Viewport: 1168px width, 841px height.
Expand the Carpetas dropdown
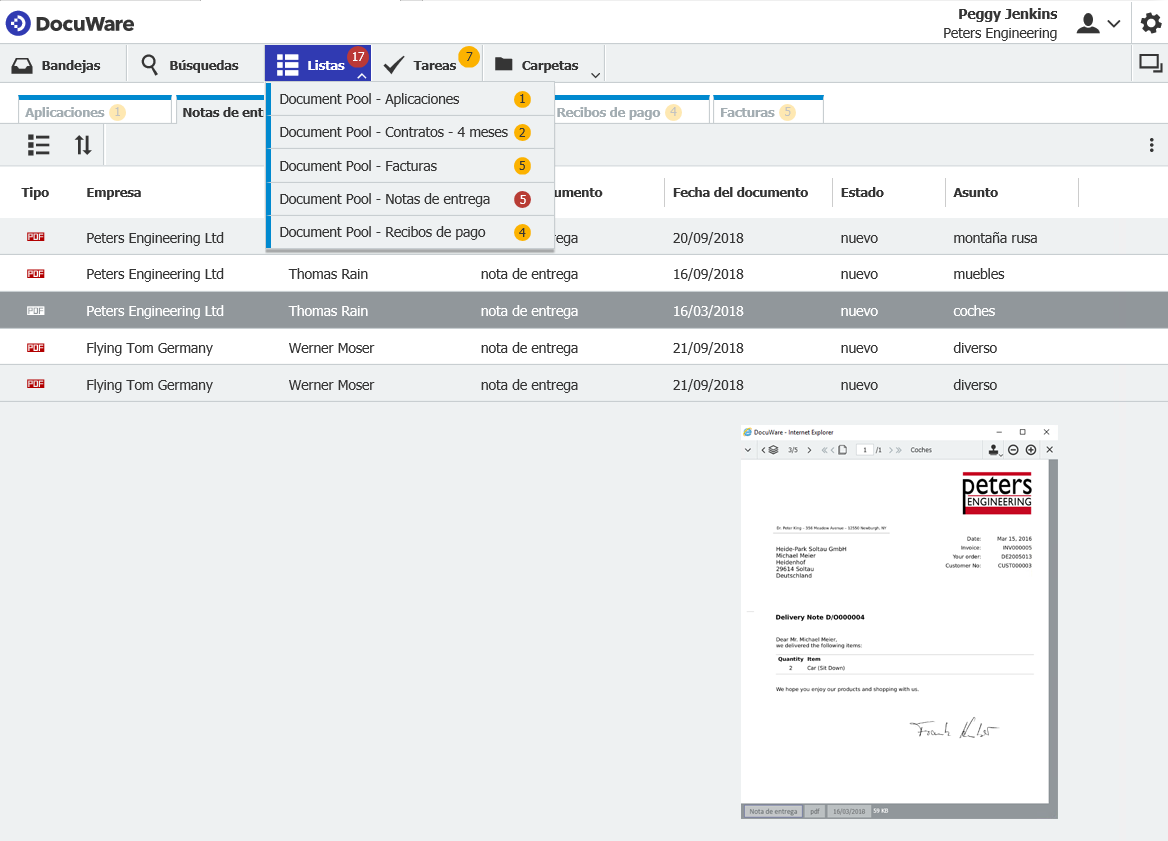[596, 75]
